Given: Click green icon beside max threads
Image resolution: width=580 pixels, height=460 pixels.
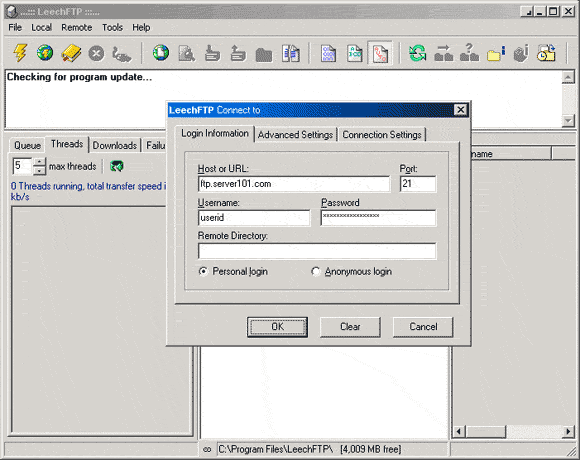Looking at the screenshot, I should (117, 166).
